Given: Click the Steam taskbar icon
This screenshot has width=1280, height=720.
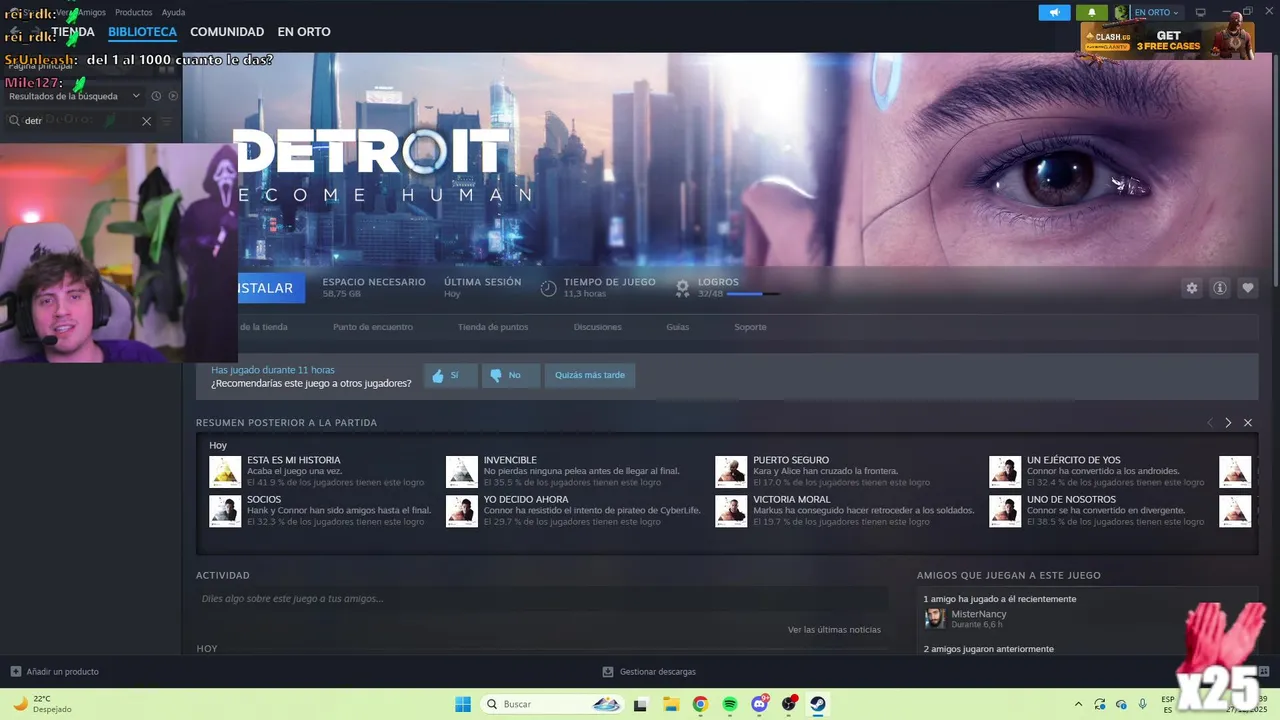Looking at the screenshot, I should click(818, 704).
